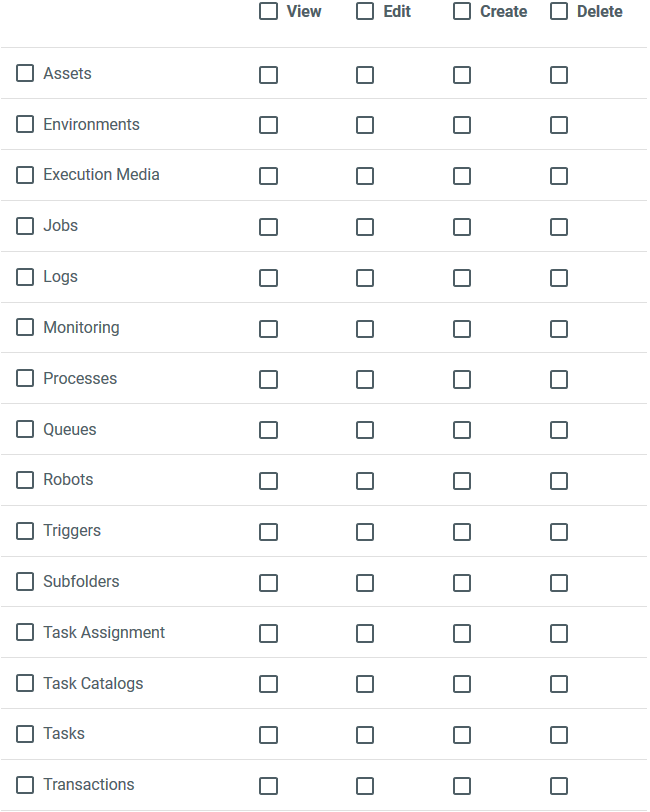
Task: Tick Create permission for Jobs
Action: coord(462,227)
